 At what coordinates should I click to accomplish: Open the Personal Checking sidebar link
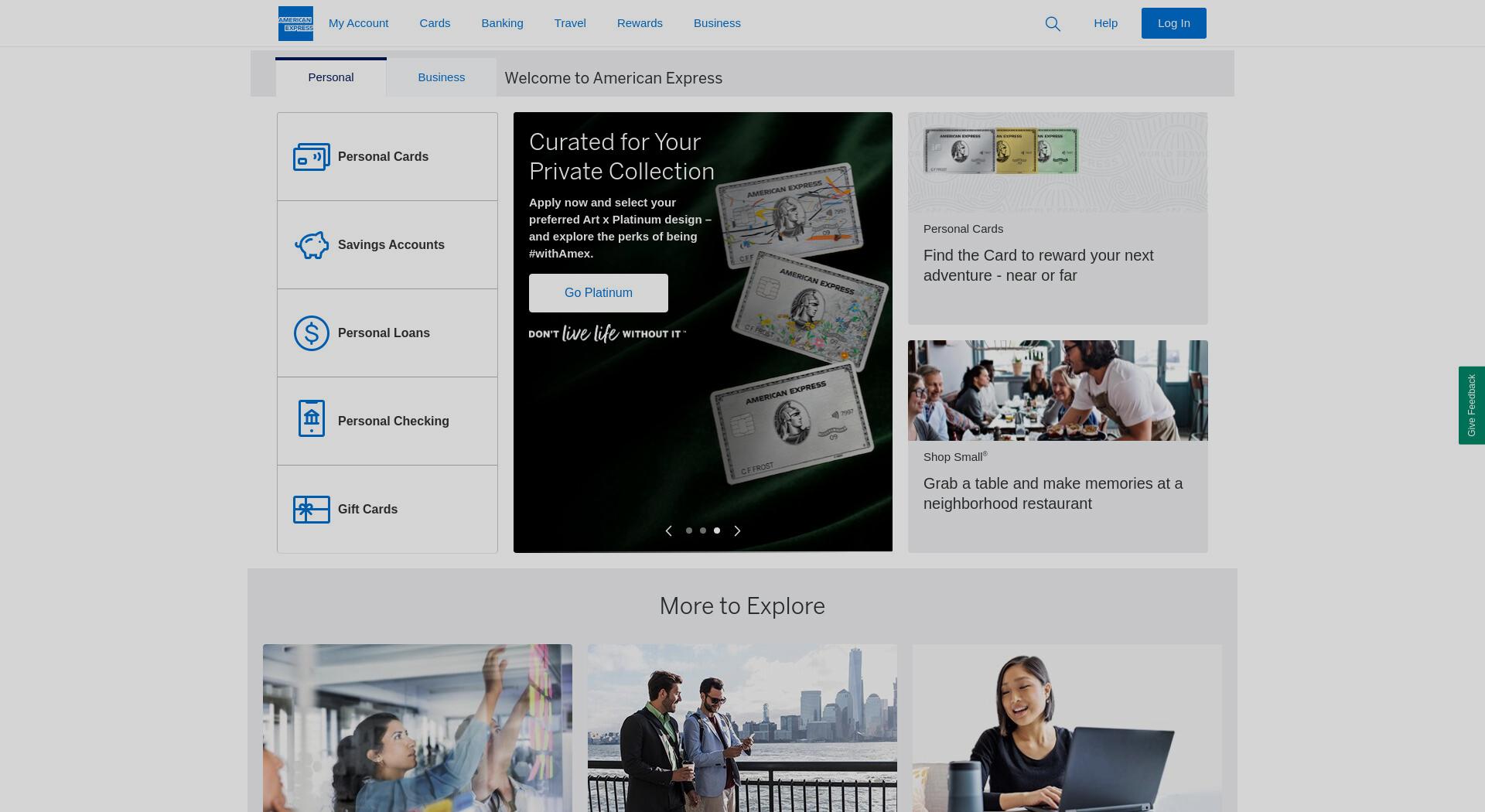(x=387, y=421)
